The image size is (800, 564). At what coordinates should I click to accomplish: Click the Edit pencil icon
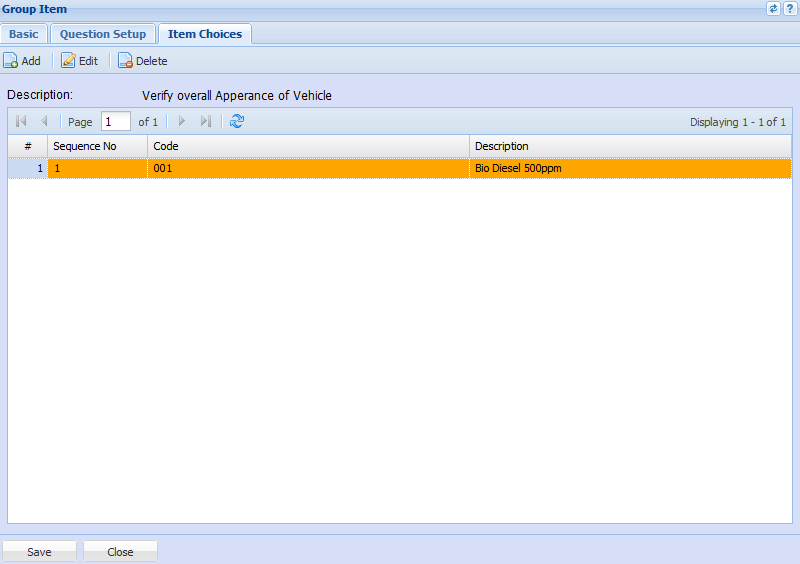[69, 61]
